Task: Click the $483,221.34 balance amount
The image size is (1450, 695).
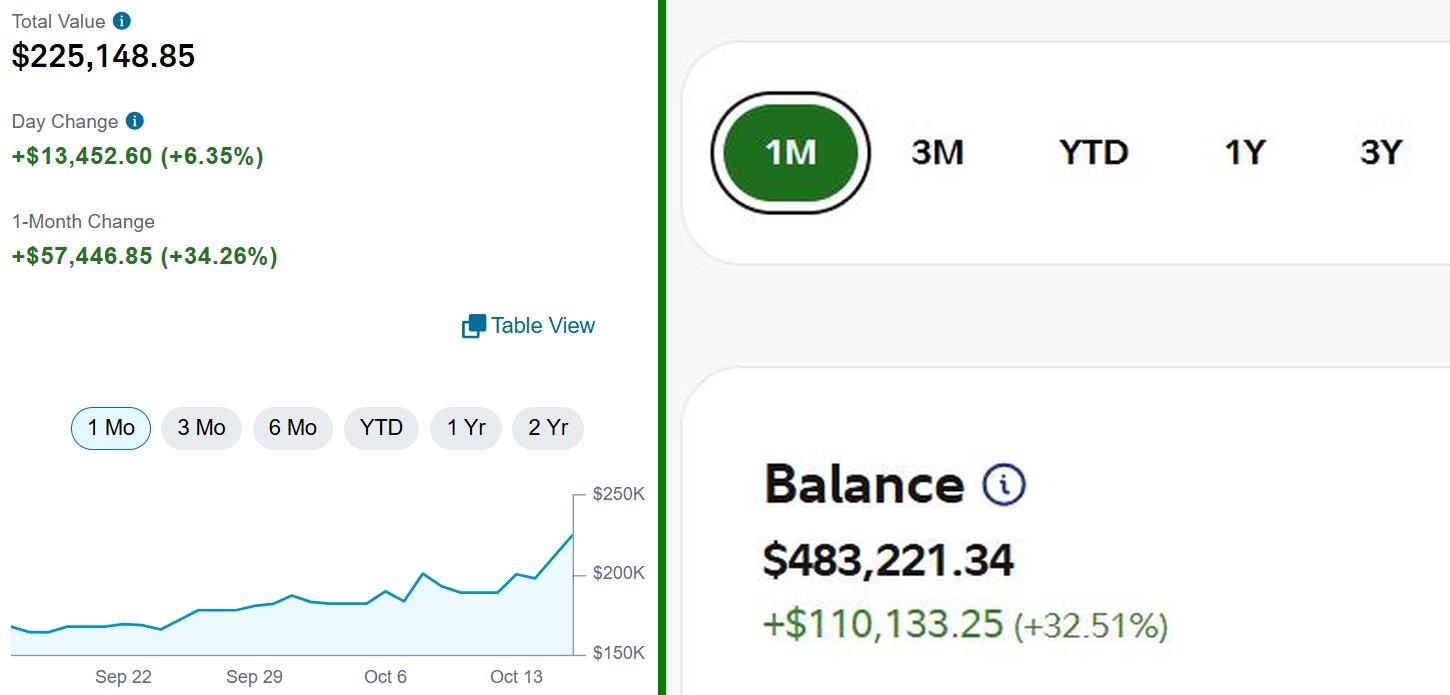Action: click(888, 560)
